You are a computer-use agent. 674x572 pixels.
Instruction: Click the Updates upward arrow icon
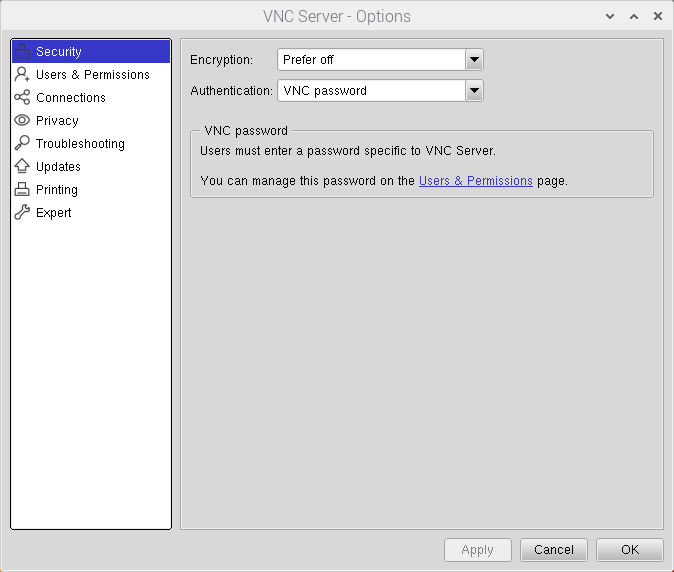22,166
